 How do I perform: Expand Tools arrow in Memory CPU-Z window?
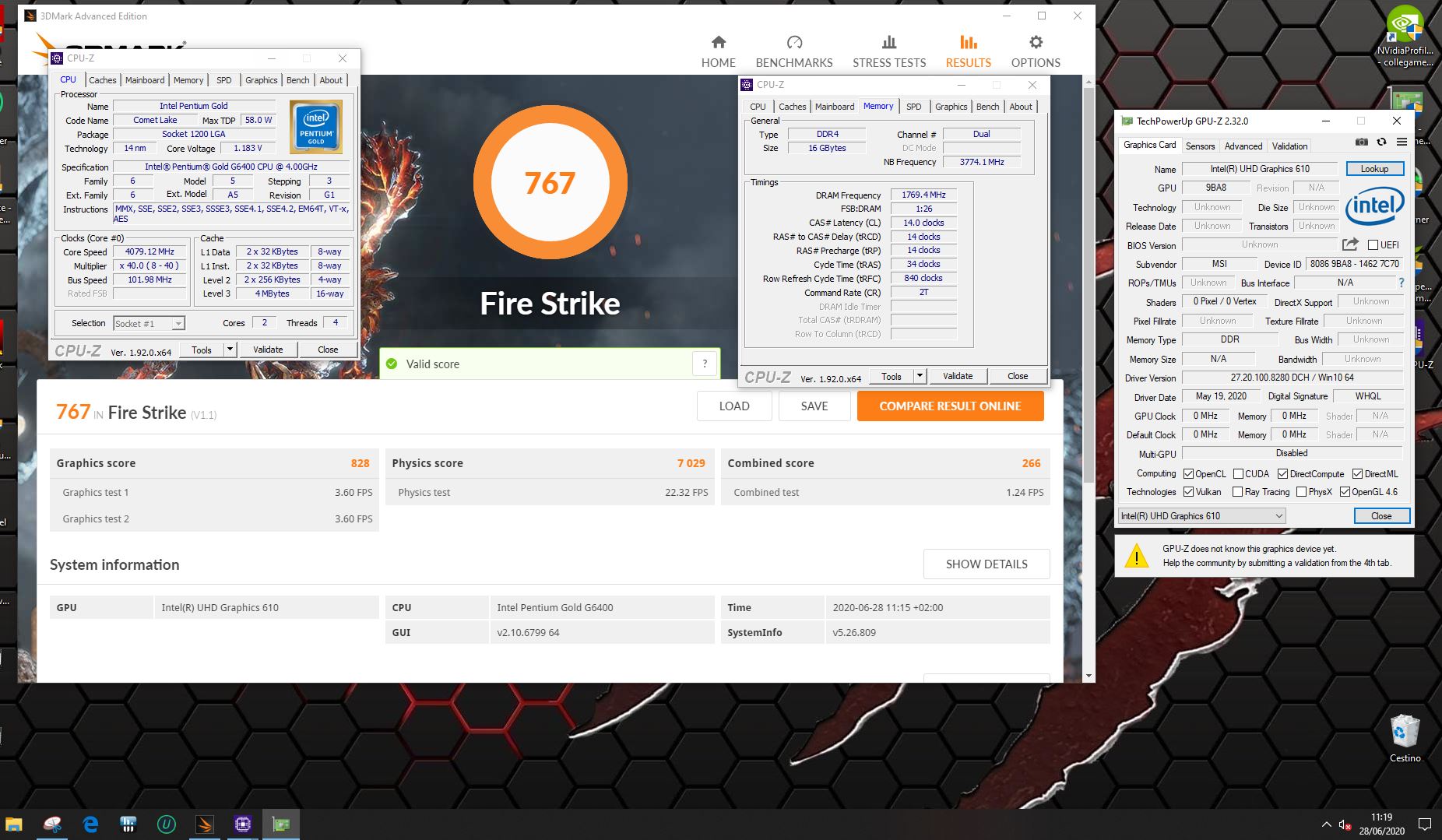[x=920, y=376]
